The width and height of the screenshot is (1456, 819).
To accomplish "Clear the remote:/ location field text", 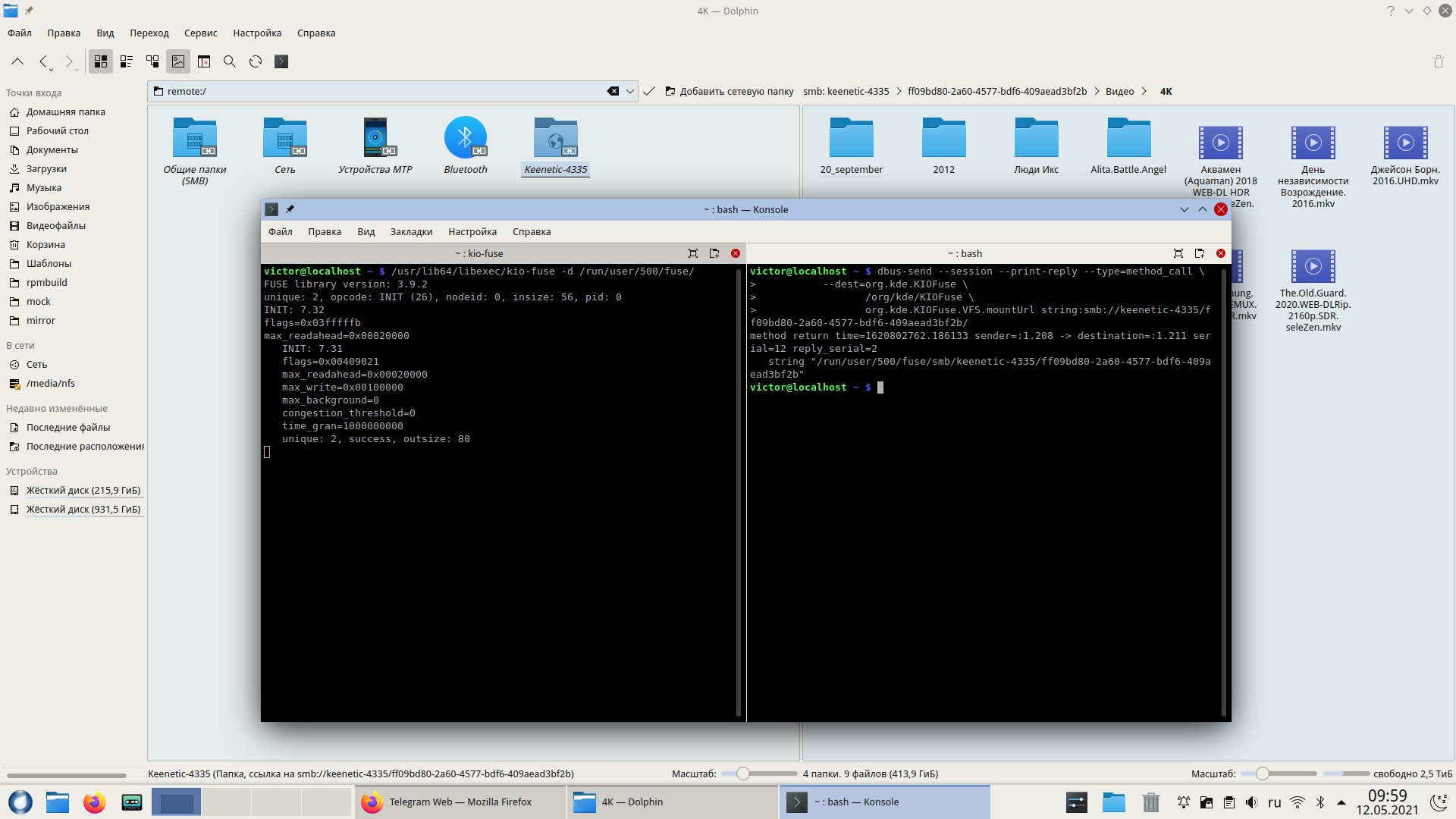I will [613, 91].
